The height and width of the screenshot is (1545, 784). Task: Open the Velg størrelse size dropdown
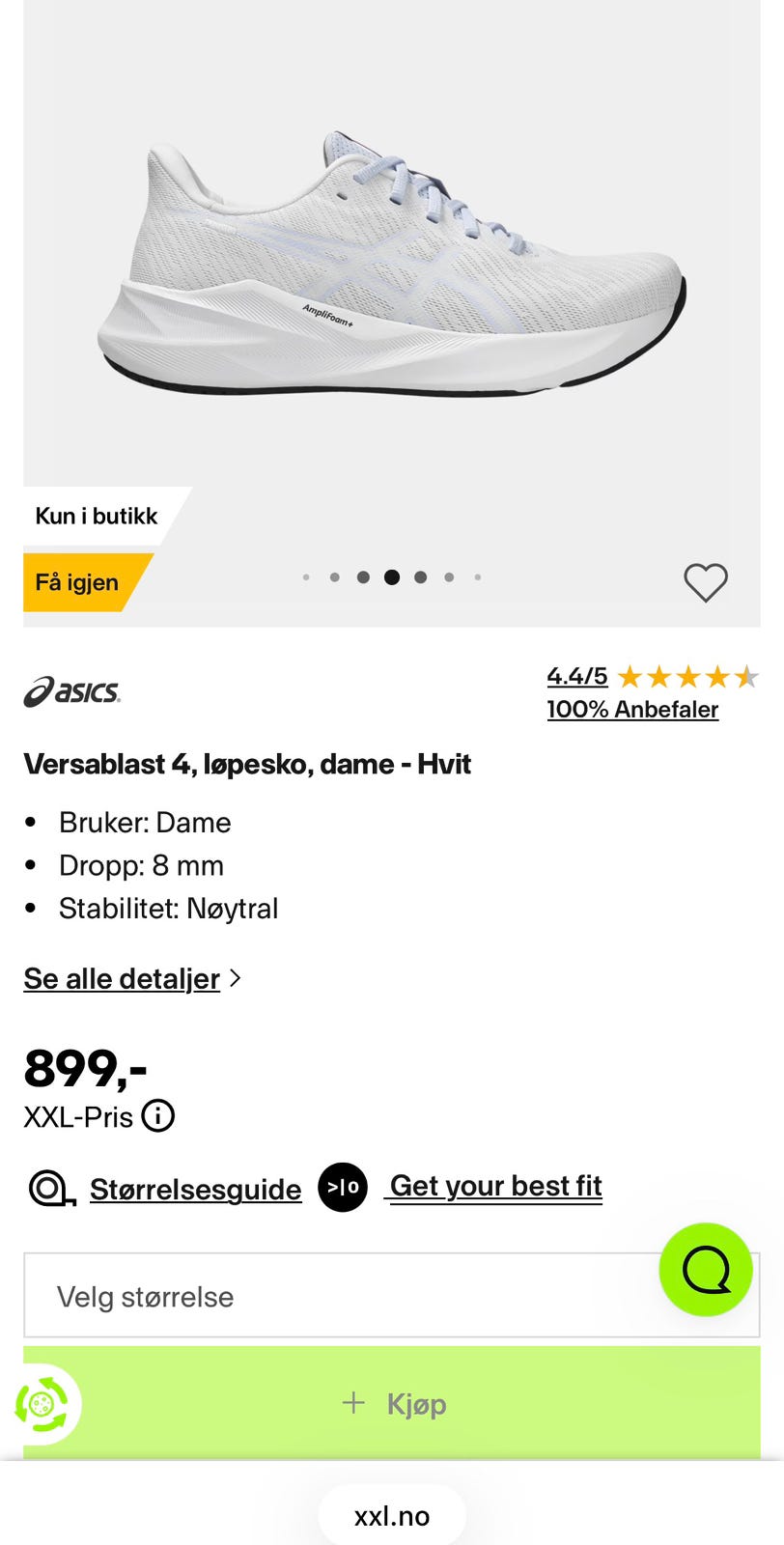(392, 1296)
